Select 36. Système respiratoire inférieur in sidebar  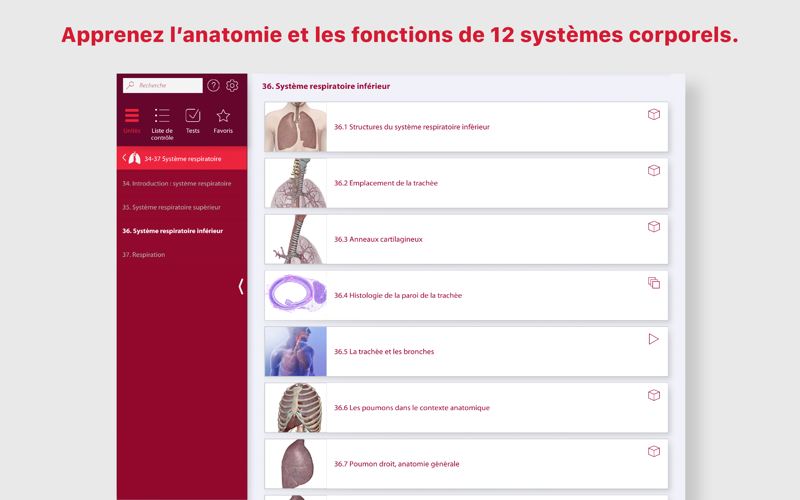[x=172, y=231]
